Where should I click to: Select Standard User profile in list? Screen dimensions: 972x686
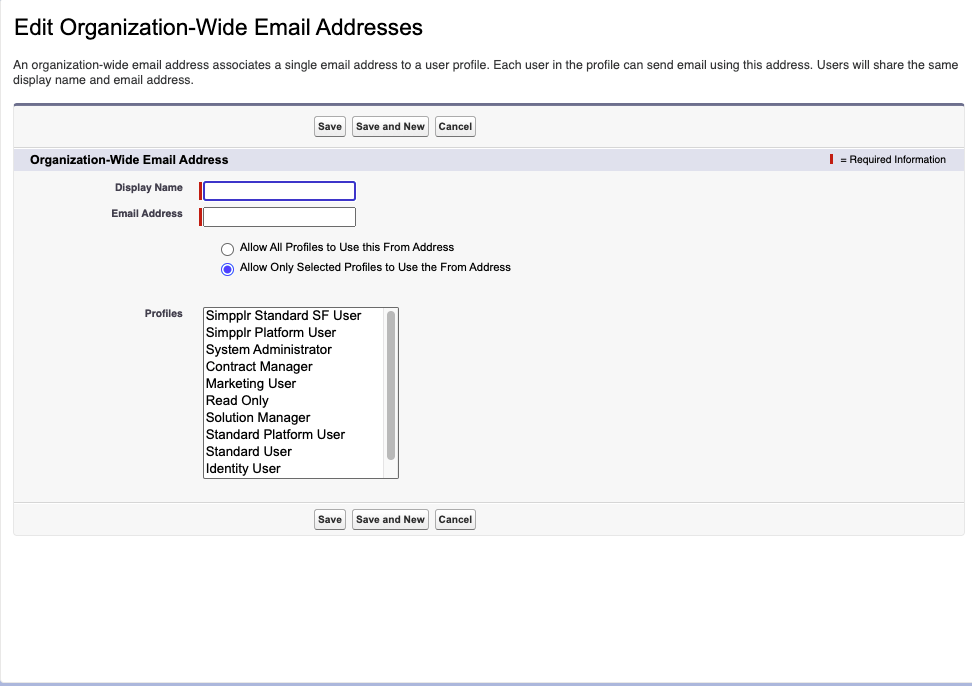point(294,452)
